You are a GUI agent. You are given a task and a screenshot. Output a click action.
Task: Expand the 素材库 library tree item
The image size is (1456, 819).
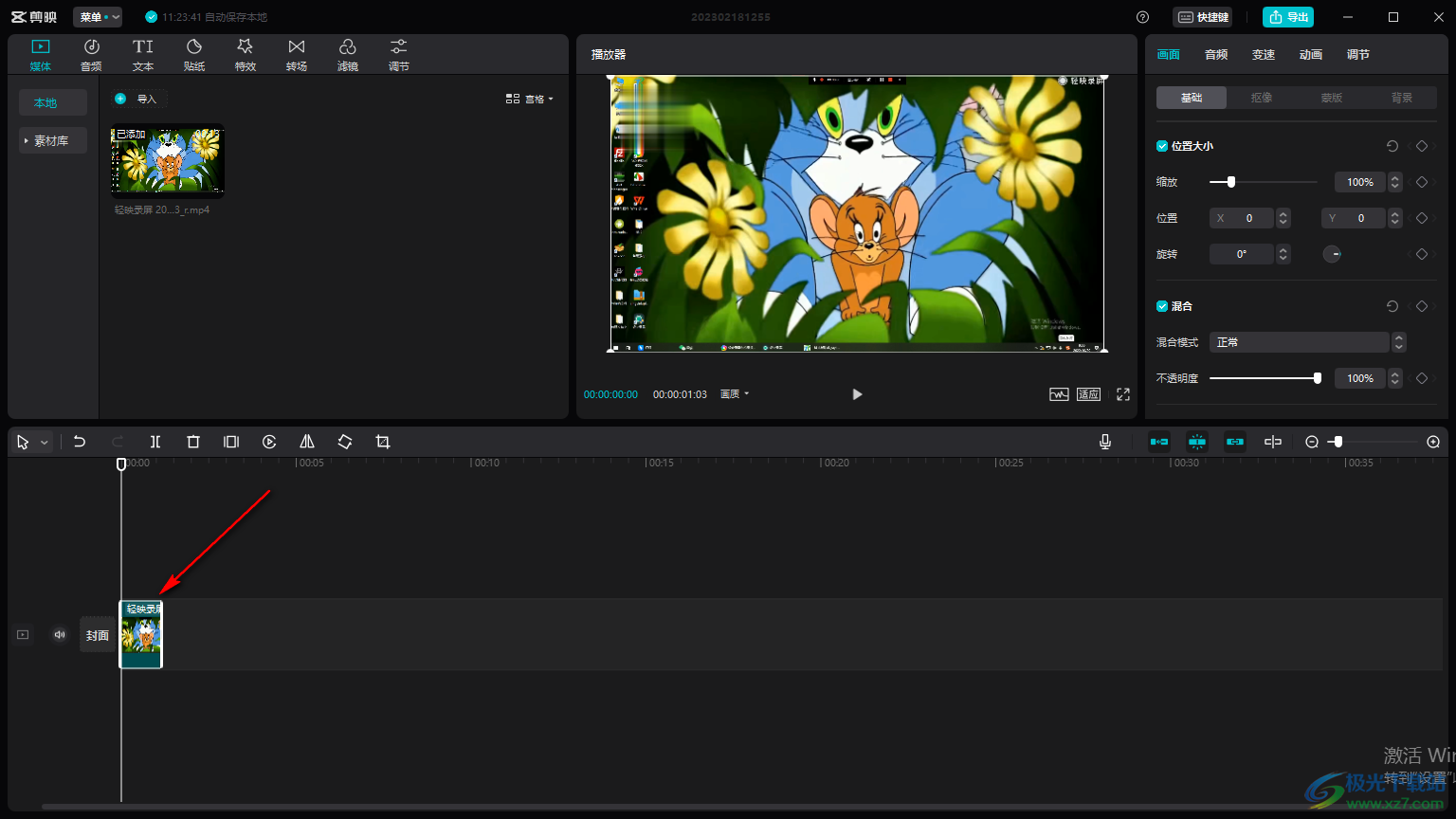pyautogui.click(x=53, y=140)
